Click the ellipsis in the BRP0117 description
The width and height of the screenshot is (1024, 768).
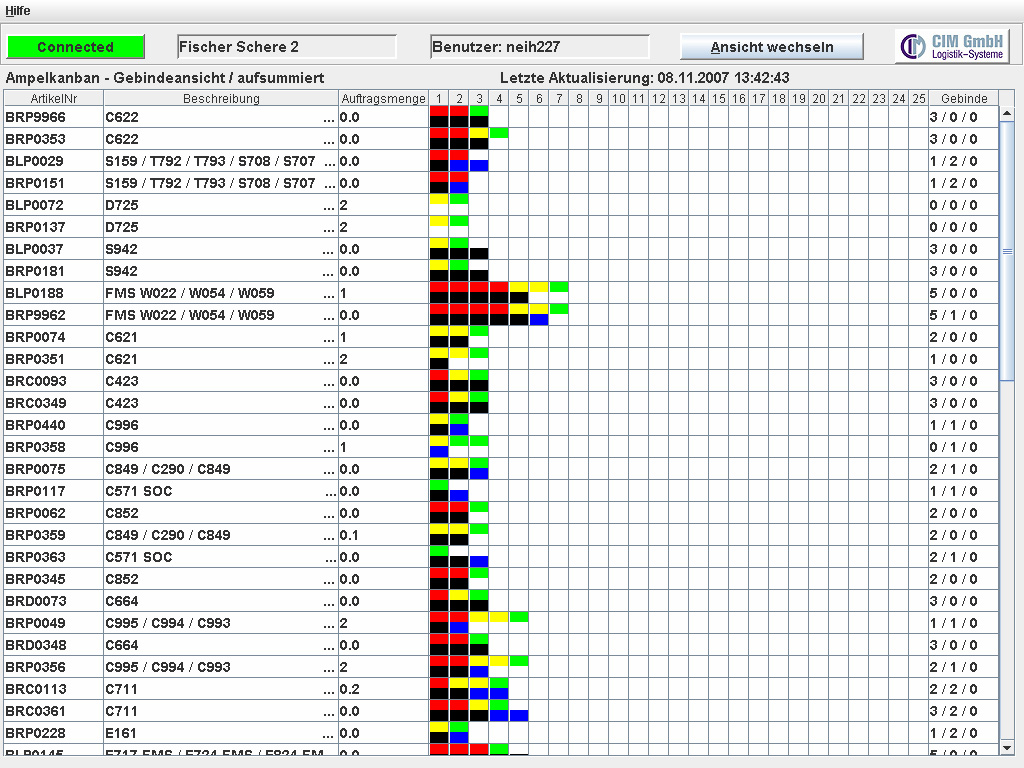pos(329,492)
